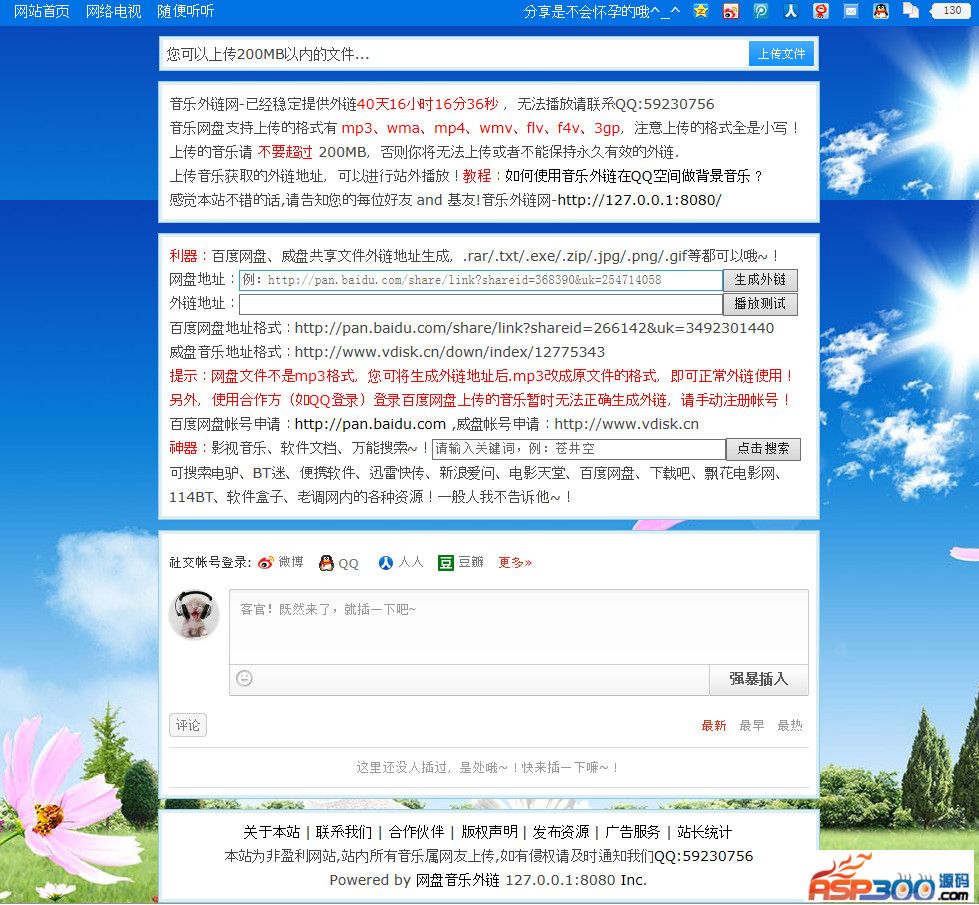
Task: Click the text 分享是不会怀孕的哦^_^
Action: [x=601, y=11]
